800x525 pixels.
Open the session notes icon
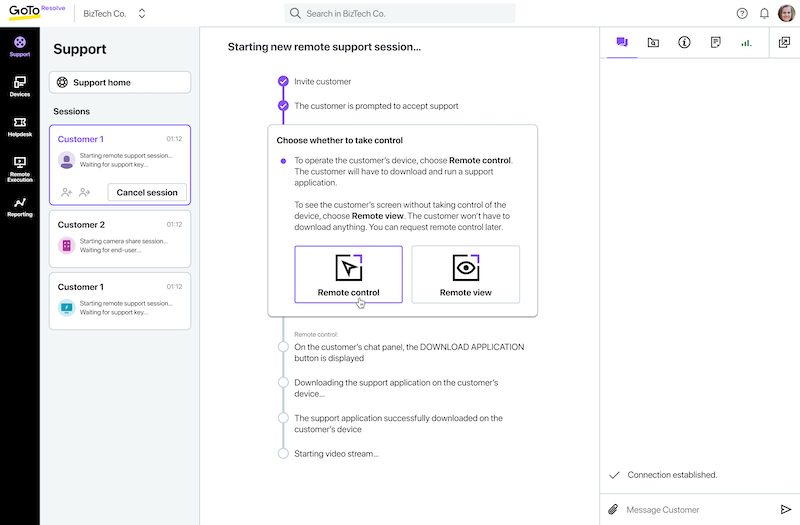tap(715, 42)
